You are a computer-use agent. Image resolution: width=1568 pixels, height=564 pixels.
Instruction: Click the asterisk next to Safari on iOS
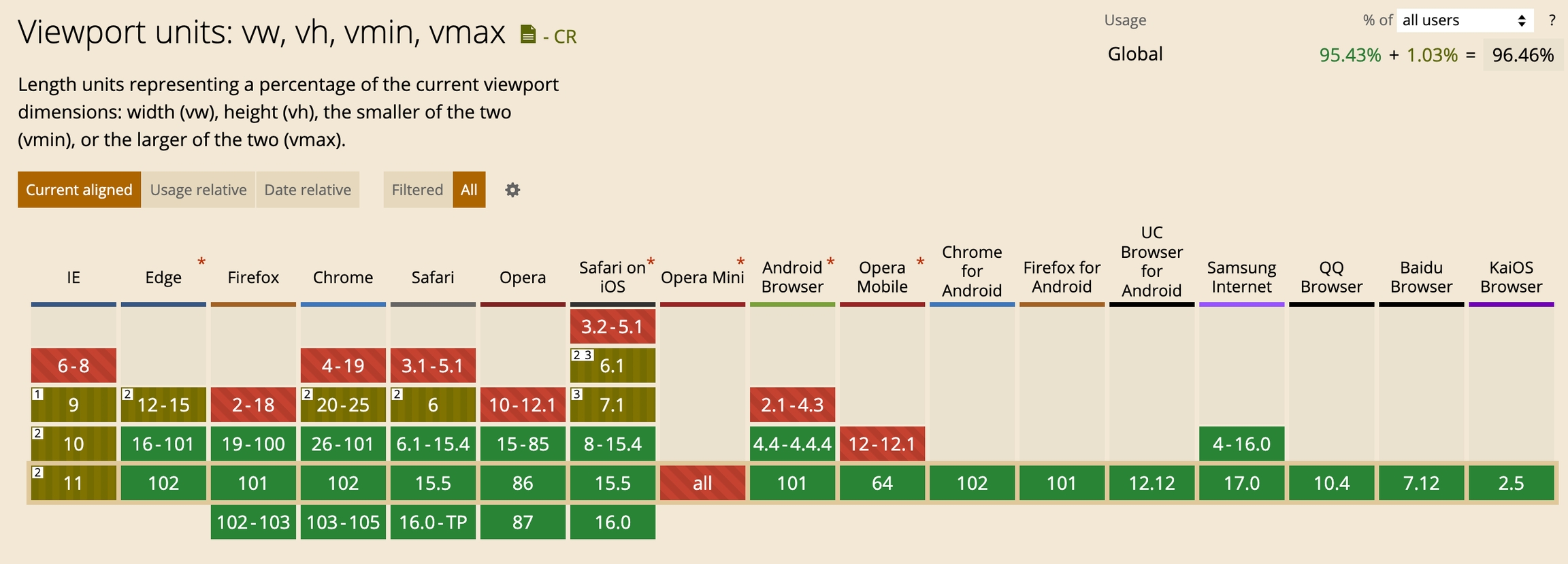pos(651,262)
